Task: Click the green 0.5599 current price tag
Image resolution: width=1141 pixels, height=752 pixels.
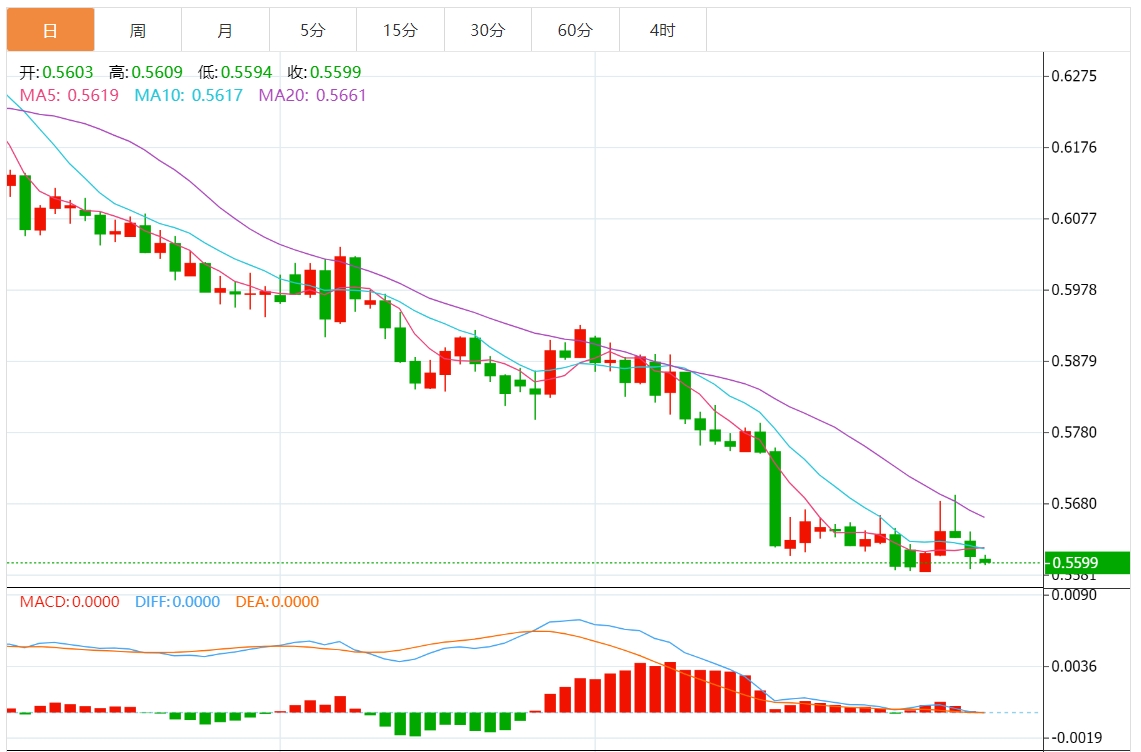Action: (1087, 563)
